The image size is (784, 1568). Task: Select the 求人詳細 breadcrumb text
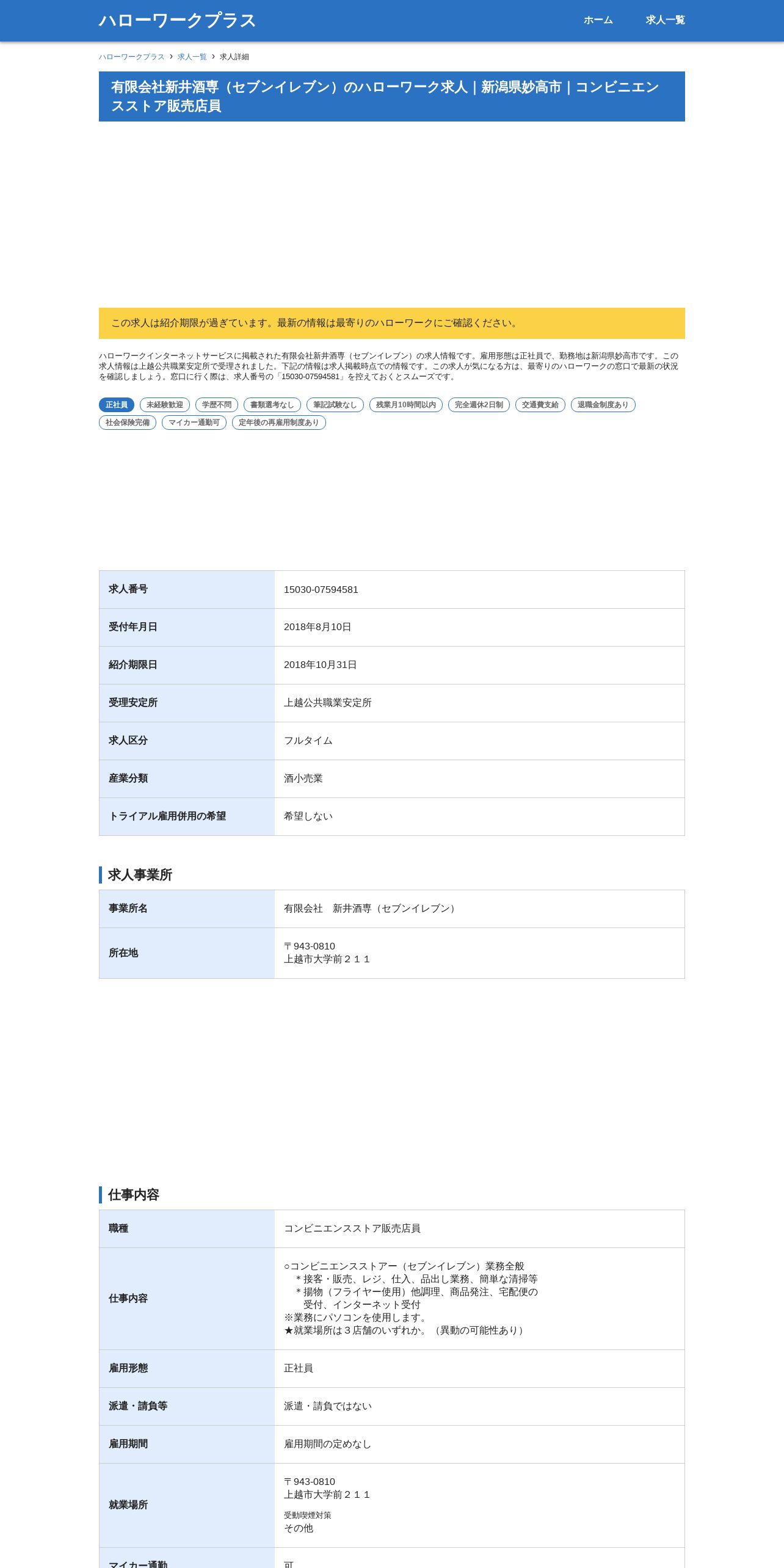pos(234,57)
